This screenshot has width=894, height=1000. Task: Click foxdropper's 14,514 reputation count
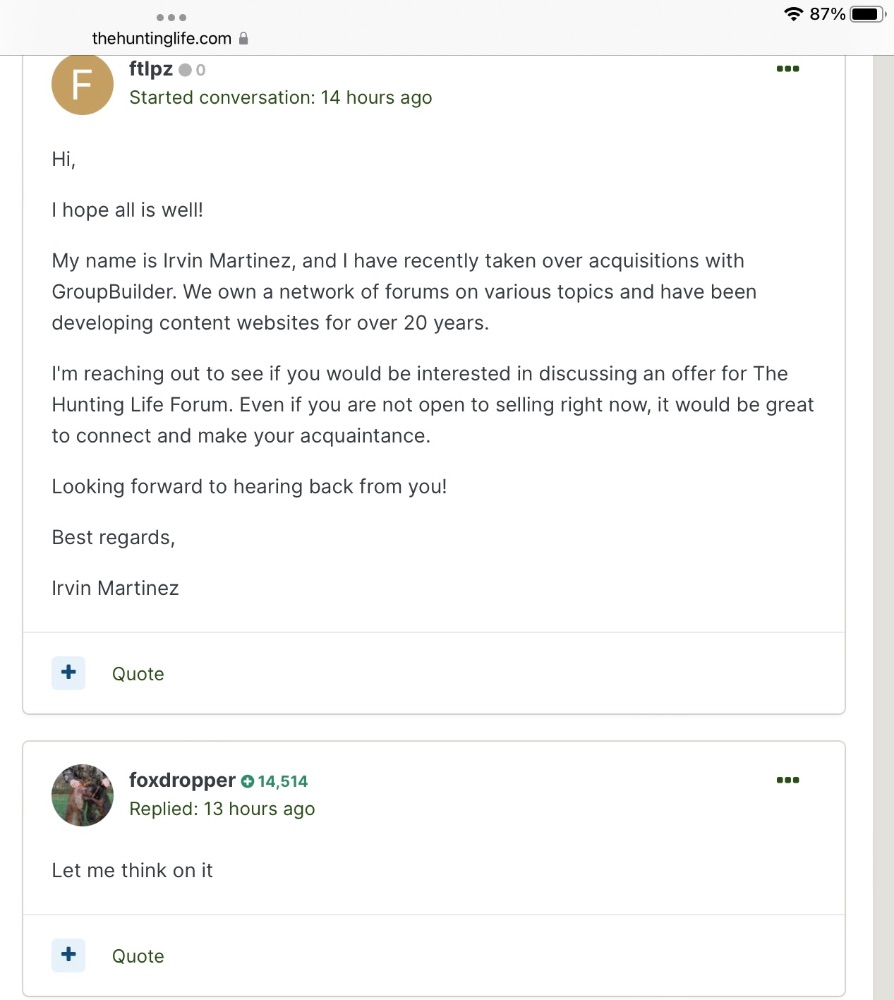pyautogui.click(x=282, y=781)
